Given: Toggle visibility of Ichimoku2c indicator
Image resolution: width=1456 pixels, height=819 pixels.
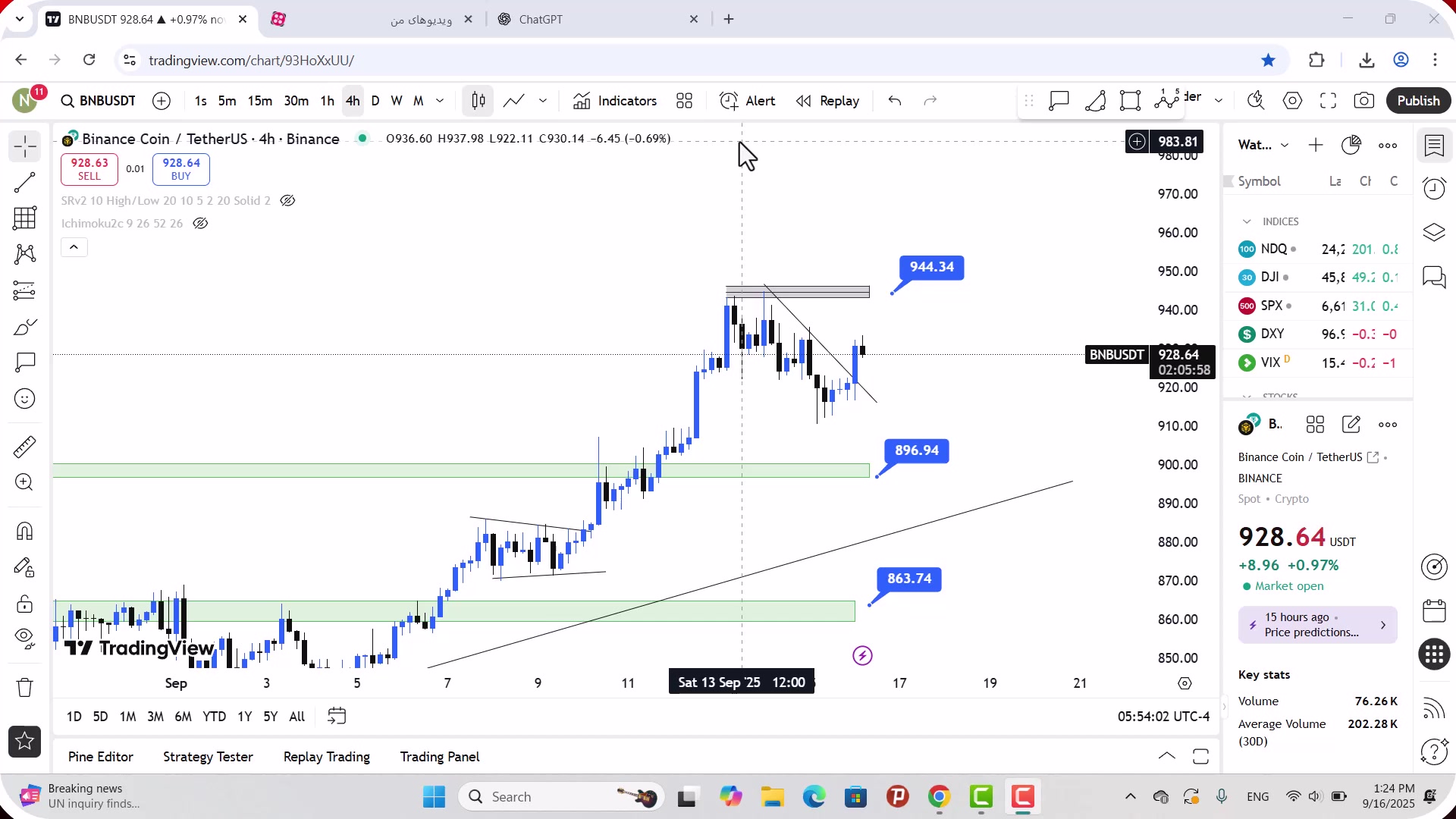Looking at the screenshot, I should (200, 224).
